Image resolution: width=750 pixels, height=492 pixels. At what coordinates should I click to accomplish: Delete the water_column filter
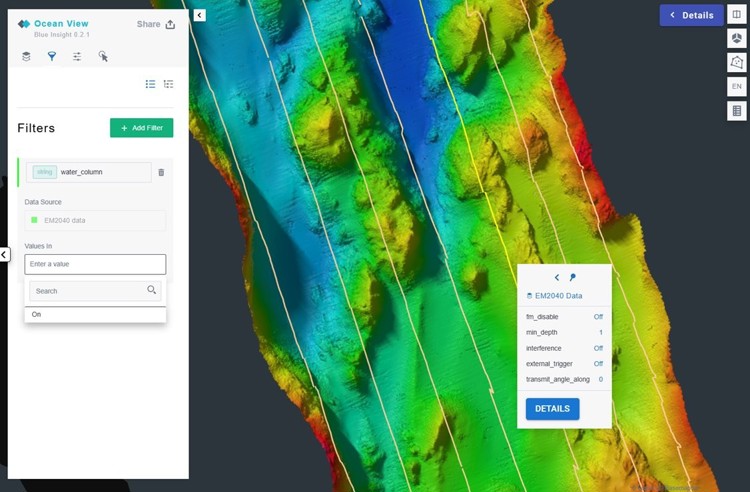point(161,172)
